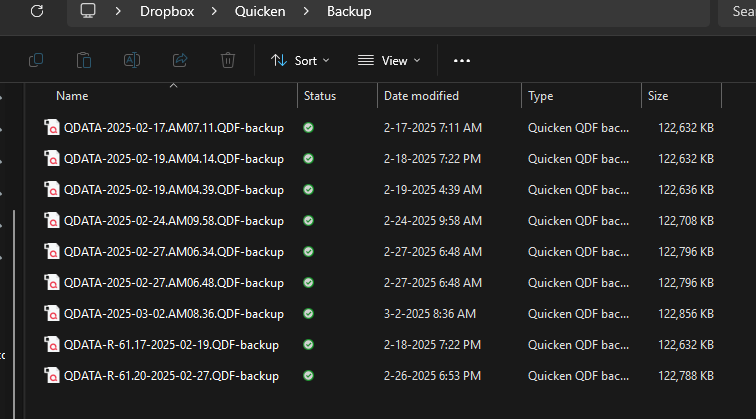Click file icon of QDATA-2025-02-19.AM04.39 backup

point(52,189)
